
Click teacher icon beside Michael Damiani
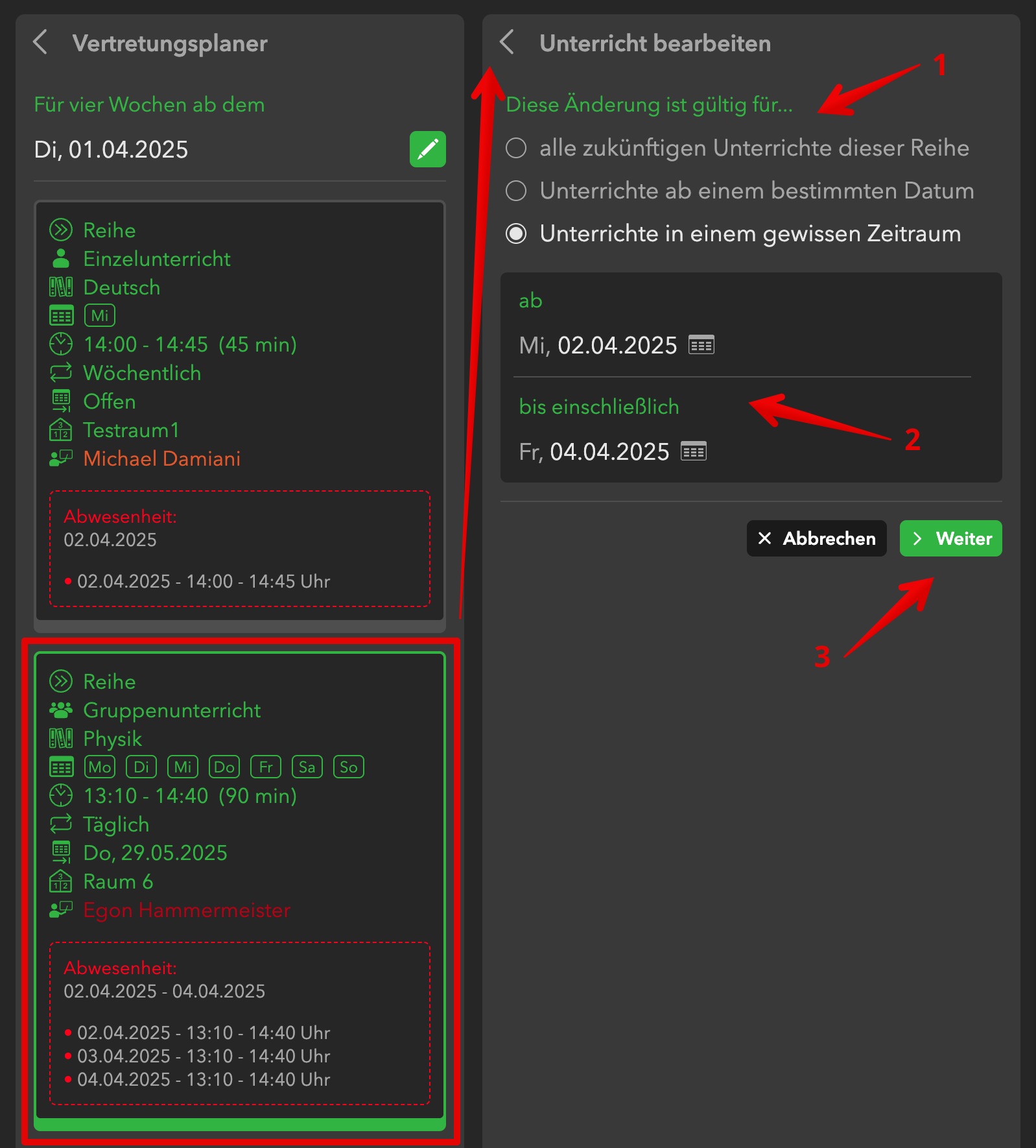coord(61,459)
